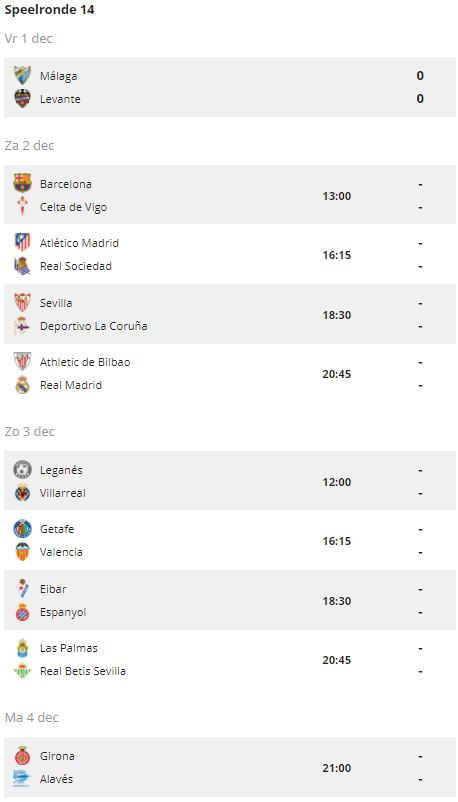Click the Sevilla club crest

23,302
